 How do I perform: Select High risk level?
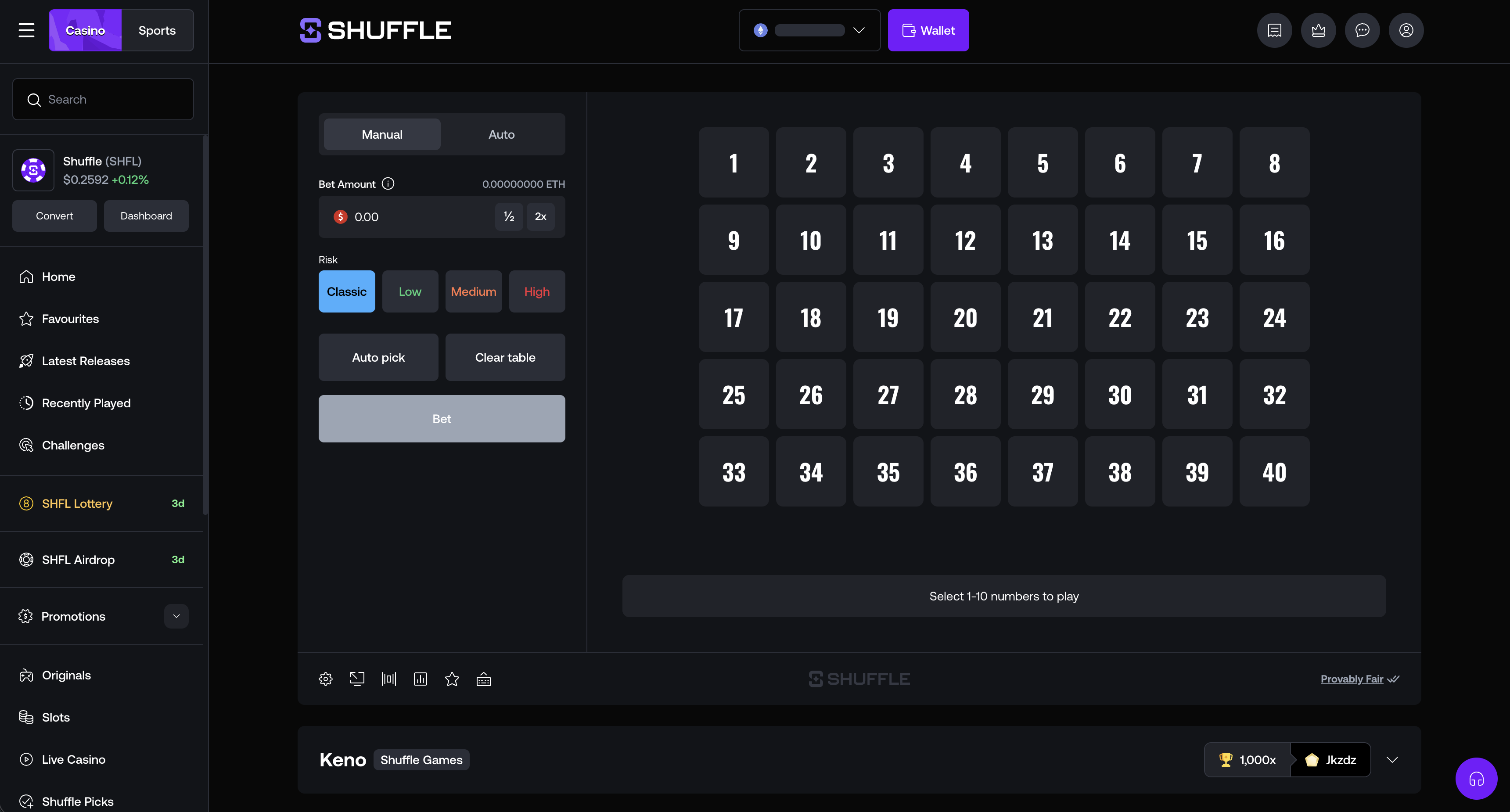pyautogui.click(x=537, y=291)
